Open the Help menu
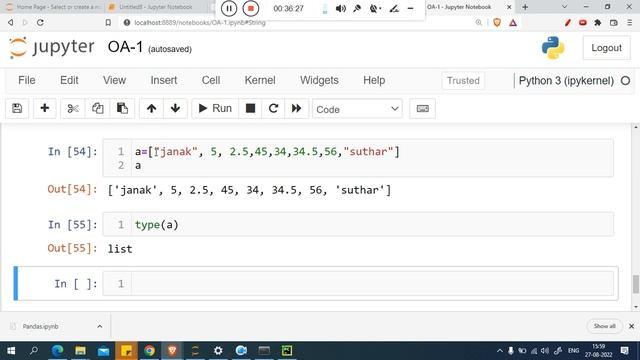The image size is (640, 360). coord(374,80)
